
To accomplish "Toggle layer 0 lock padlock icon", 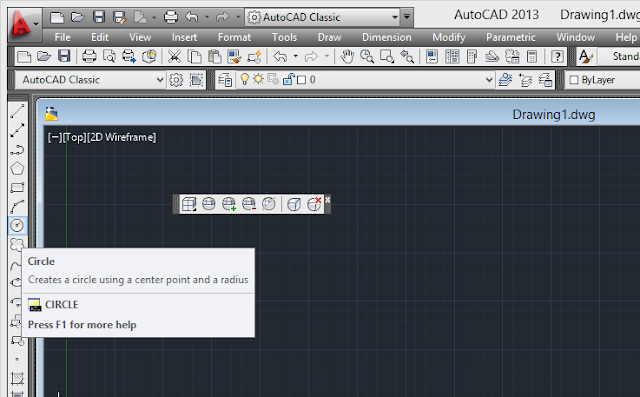I will (x=288, y=79).
